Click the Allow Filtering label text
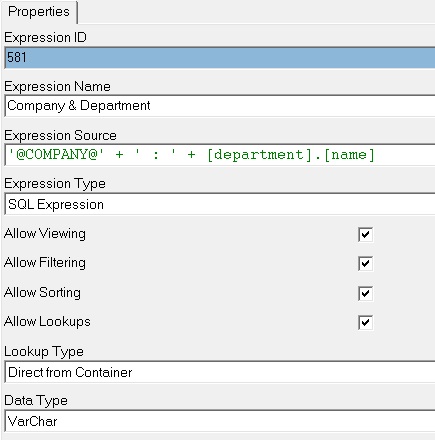The image size is (435, 440). click(x=45, y=263)
